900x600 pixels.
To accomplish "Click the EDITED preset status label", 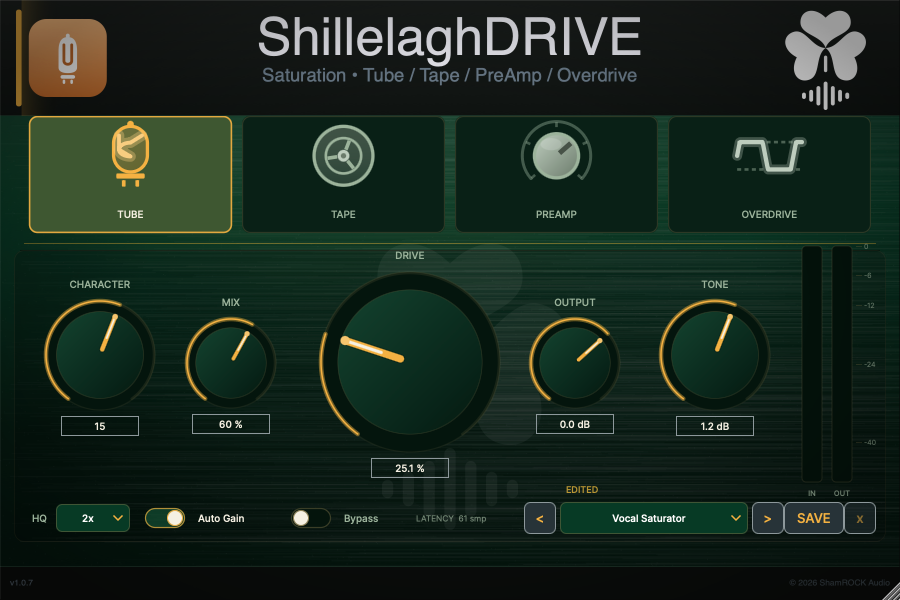I will pyautogui.click(x=582, y=490).
